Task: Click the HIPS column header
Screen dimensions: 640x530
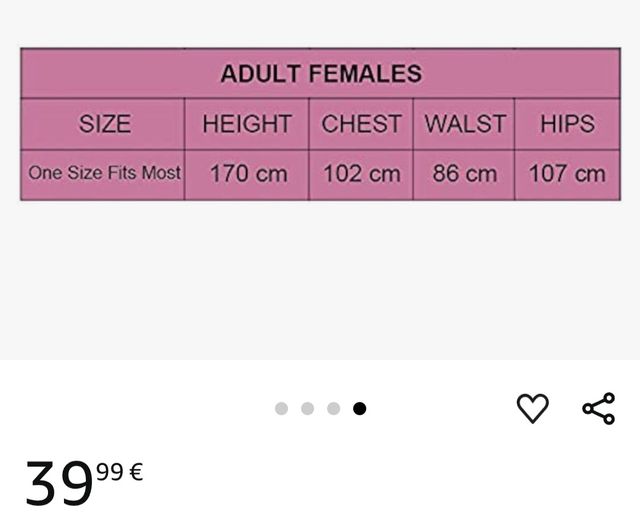Action: (x=567, y=124)
